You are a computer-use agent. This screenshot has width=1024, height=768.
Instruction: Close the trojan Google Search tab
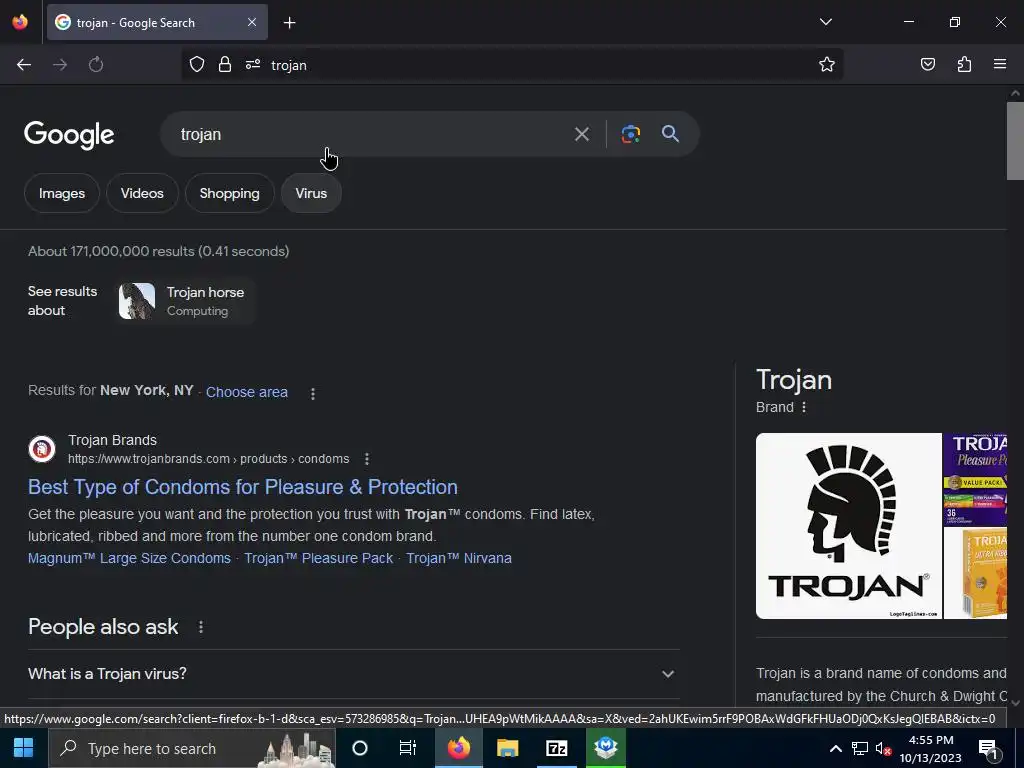(x=252, y=22)
